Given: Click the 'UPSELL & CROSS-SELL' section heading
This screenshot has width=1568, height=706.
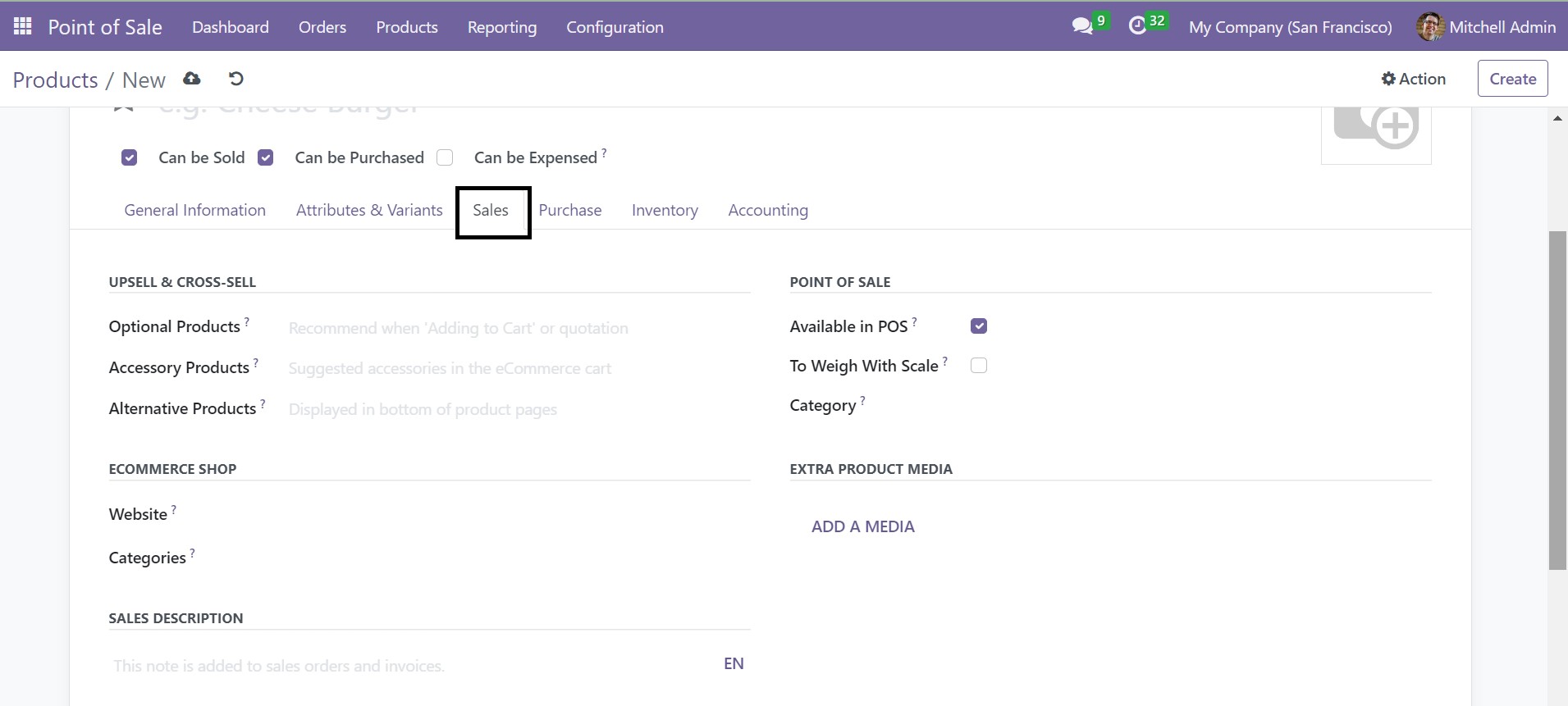Looking at the screenshot, I should 182,282.
